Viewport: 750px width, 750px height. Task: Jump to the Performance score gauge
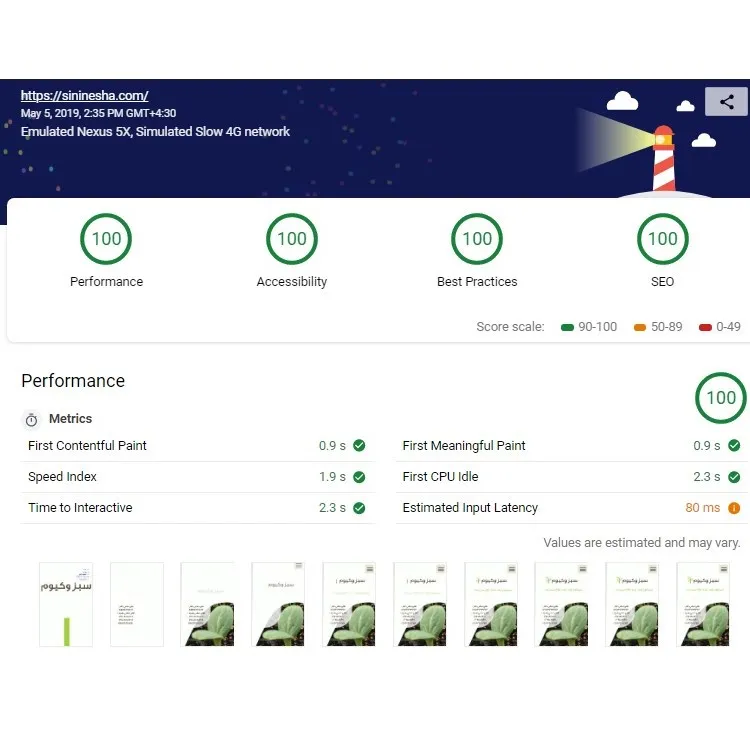coord(107,239)
